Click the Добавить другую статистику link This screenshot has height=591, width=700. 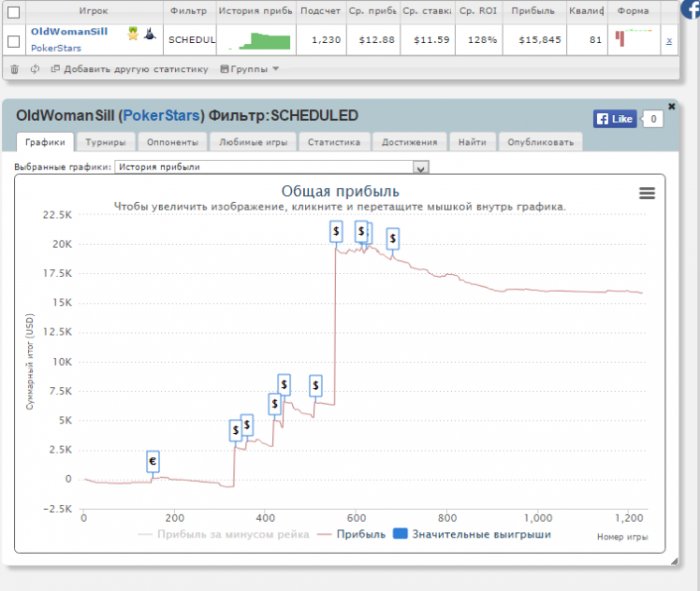click(130, 69)
